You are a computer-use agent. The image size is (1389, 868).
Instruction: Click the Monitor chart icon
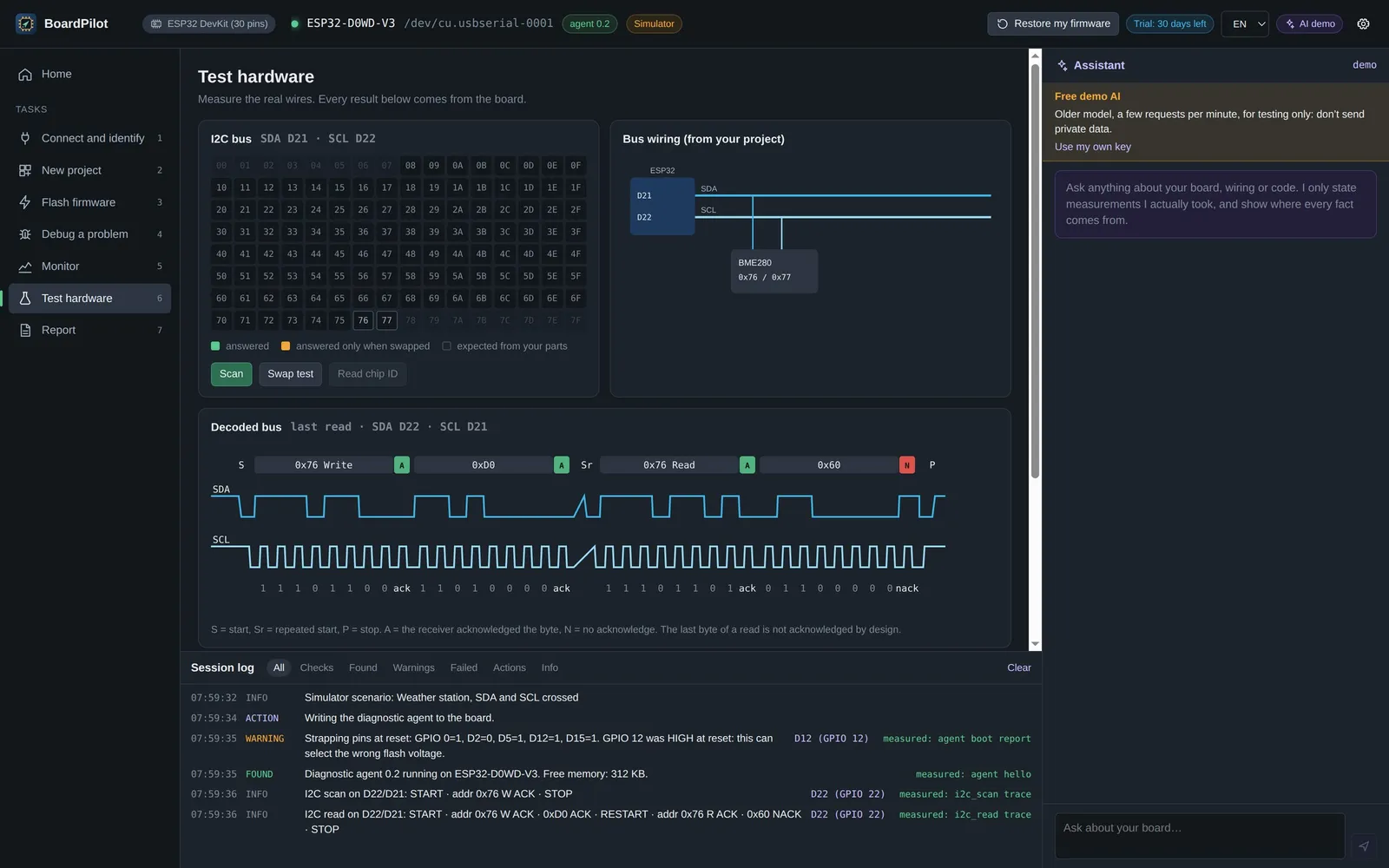tap(25, 266)
